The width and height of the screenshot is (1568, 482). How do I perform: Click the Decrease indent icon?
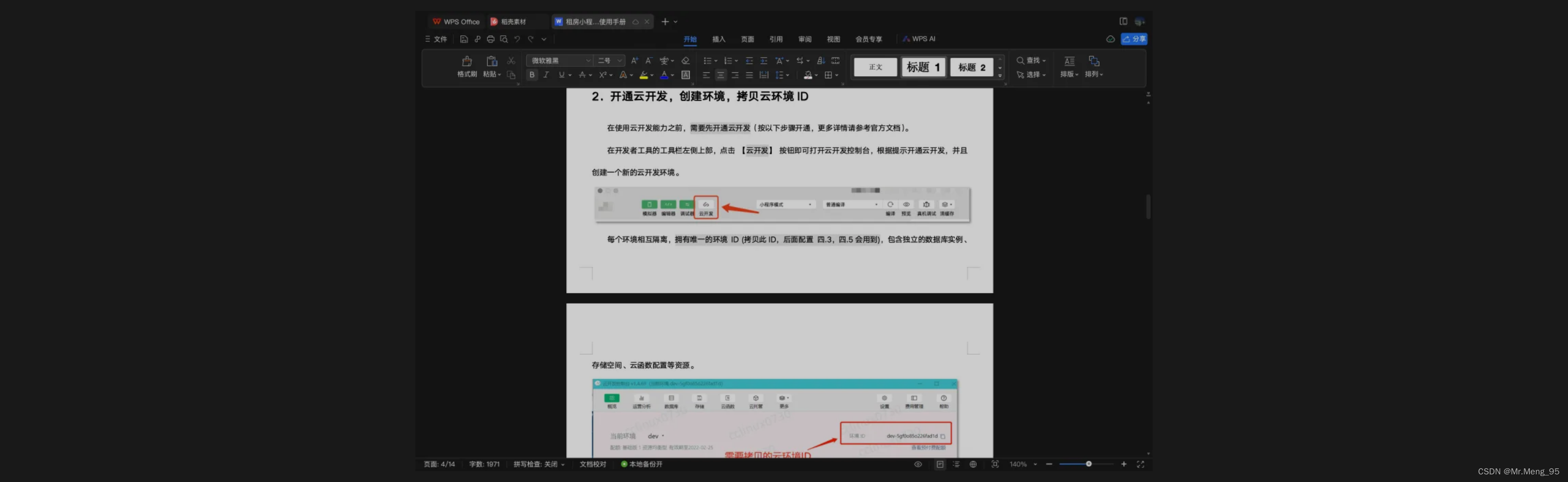pyautogui.click(x=749, y=60)
